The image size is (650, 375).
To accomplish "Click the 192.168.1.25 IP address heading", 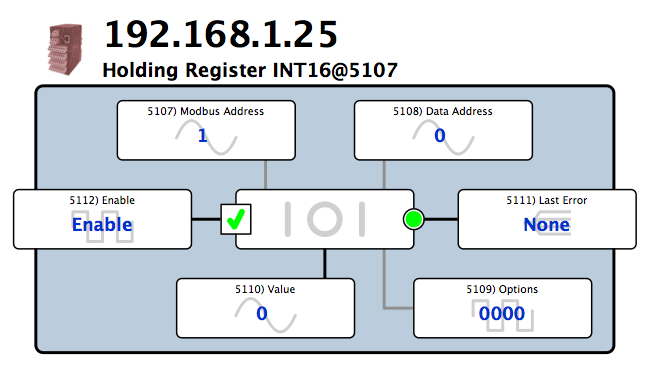I will coord(221,34).
